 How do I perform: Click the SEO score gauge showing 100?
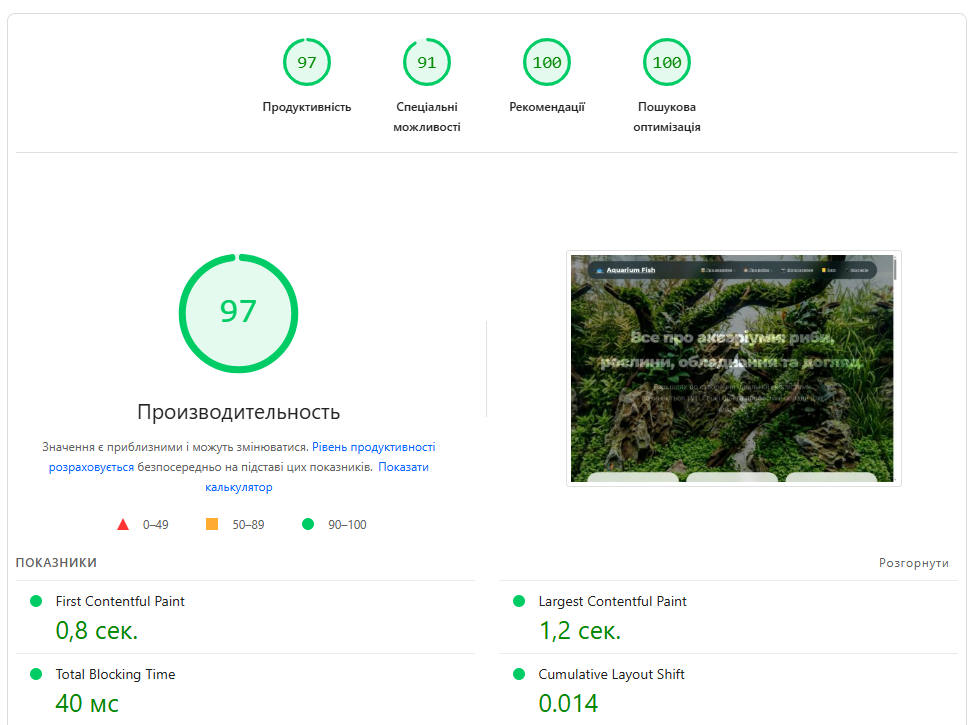click(x=666, y=63)
